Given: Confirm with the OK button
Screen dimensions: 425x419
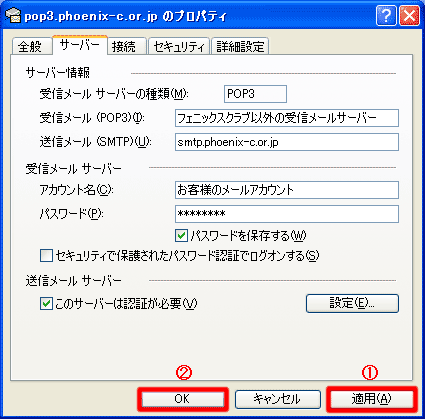Looking at the screenshot, I should pyautogui.click(x=182, y=399).
